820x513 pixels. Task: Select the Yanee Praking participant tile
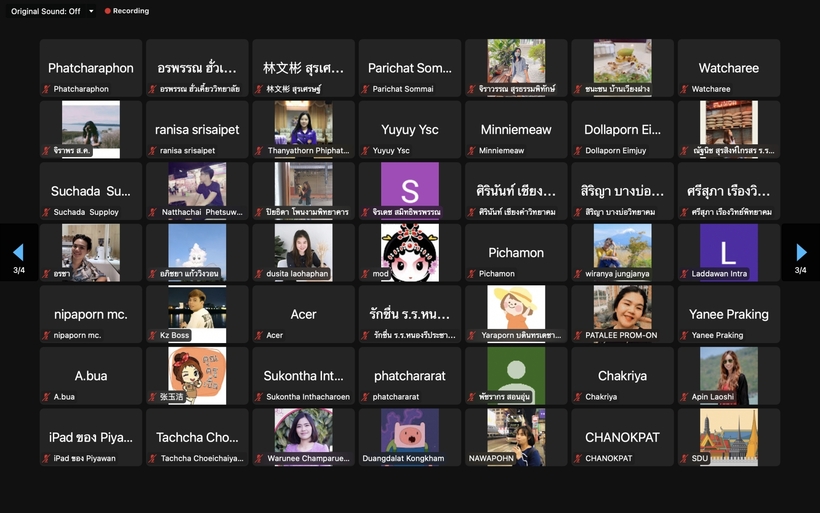pos(729,315)
